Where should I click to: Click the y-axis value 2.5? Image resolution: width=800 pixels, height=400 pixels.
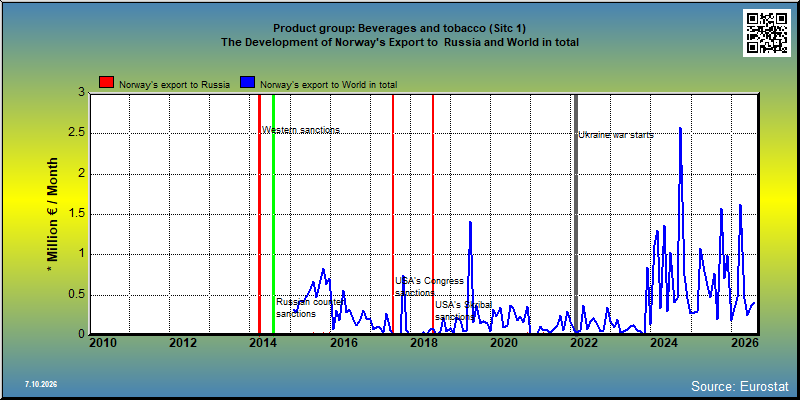click(77, 133)
